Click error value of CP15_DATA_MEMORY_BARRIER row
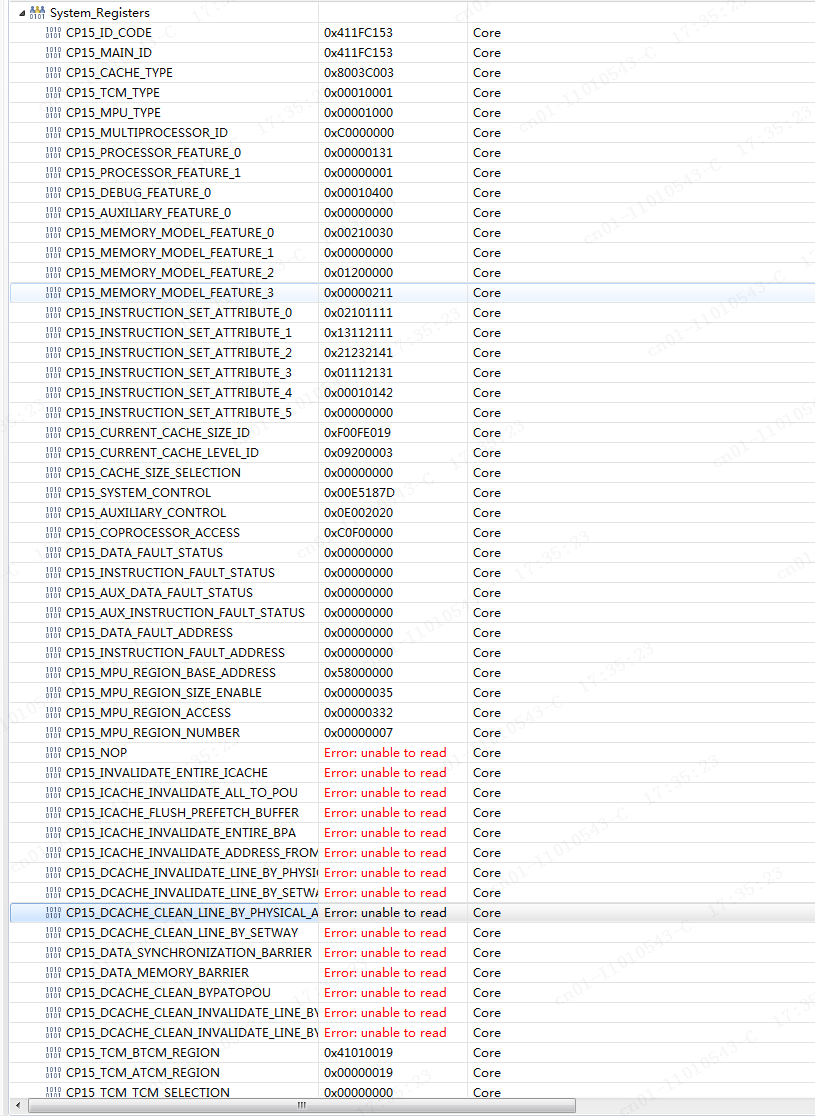The width and height of the screenshot is (815, 1116). (x=385, y=972)
